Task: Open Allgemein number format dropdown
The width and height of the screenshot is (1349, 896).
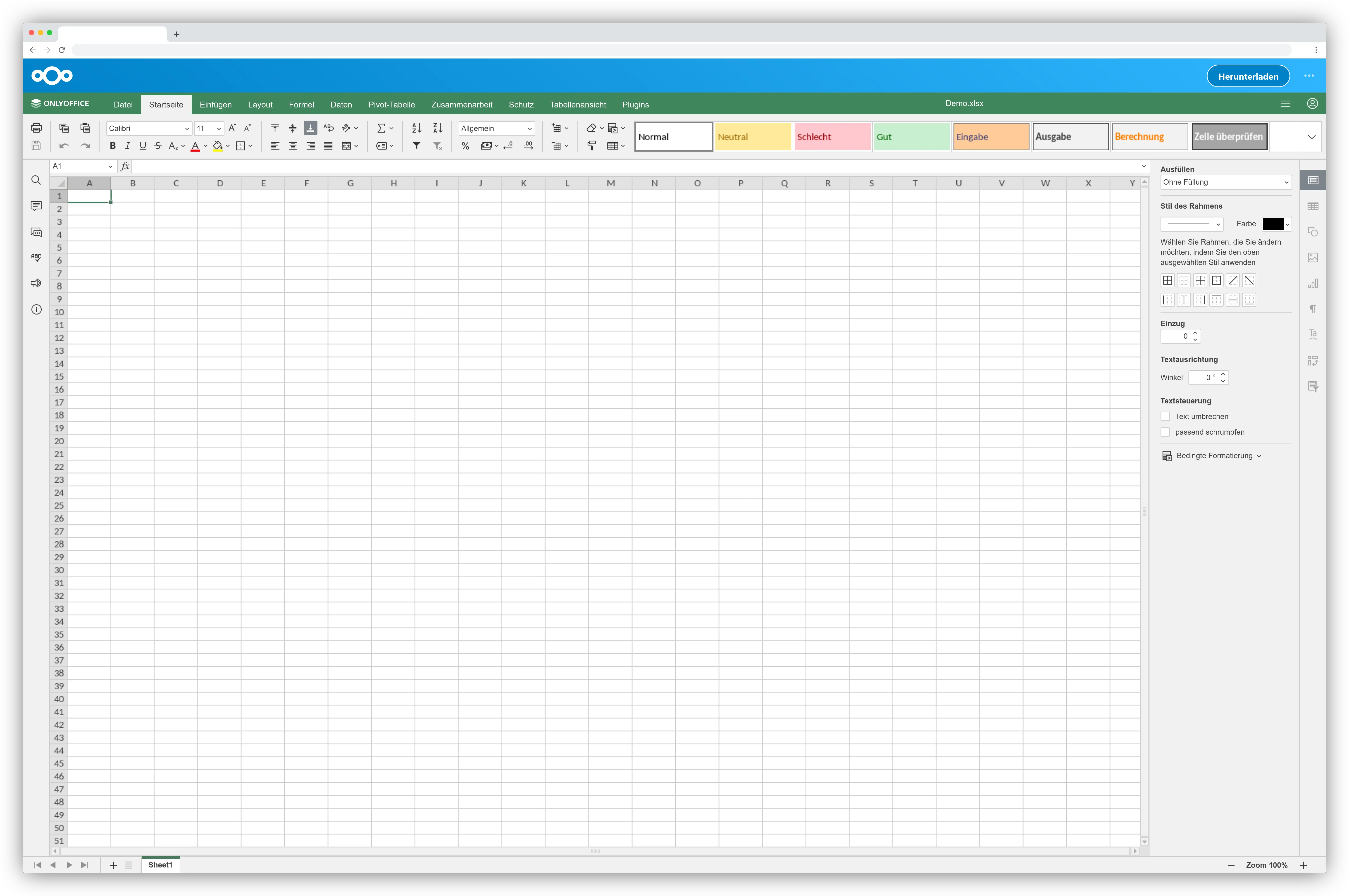Action: (x=530, y=129)
